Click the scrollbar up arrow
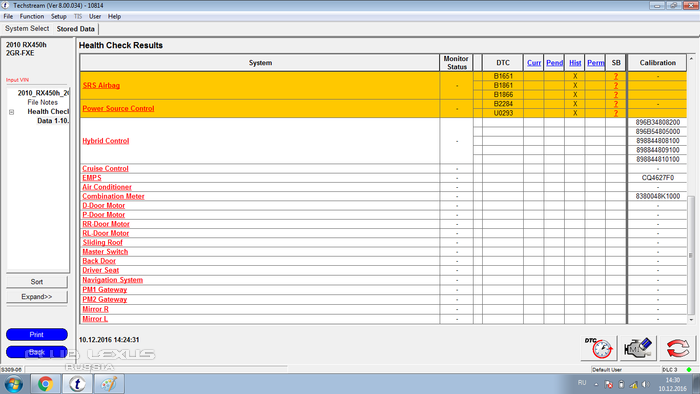 [691, 58]
